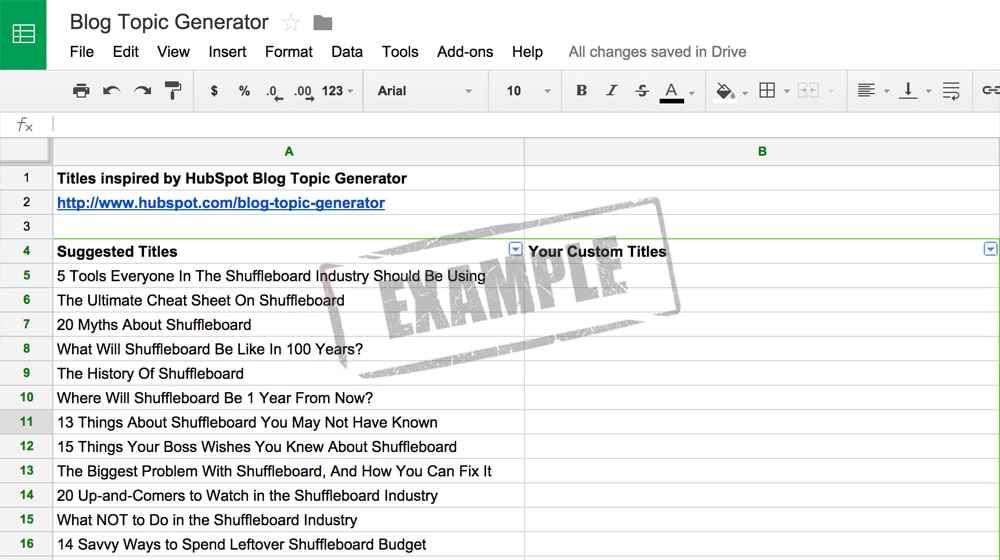Redo the last action
The height and width of the screenshot is (560, 1000).
click(142, 91)
